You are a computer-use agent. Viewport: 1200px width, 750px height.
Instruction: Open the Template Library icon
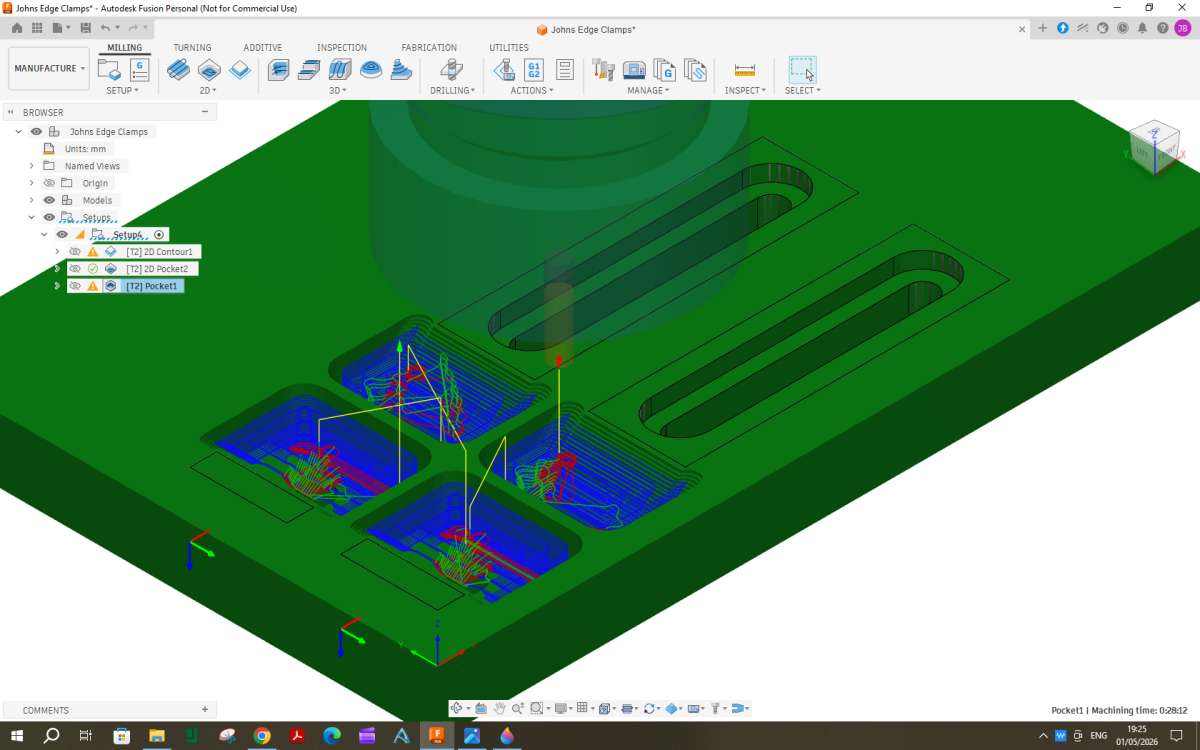695,69
